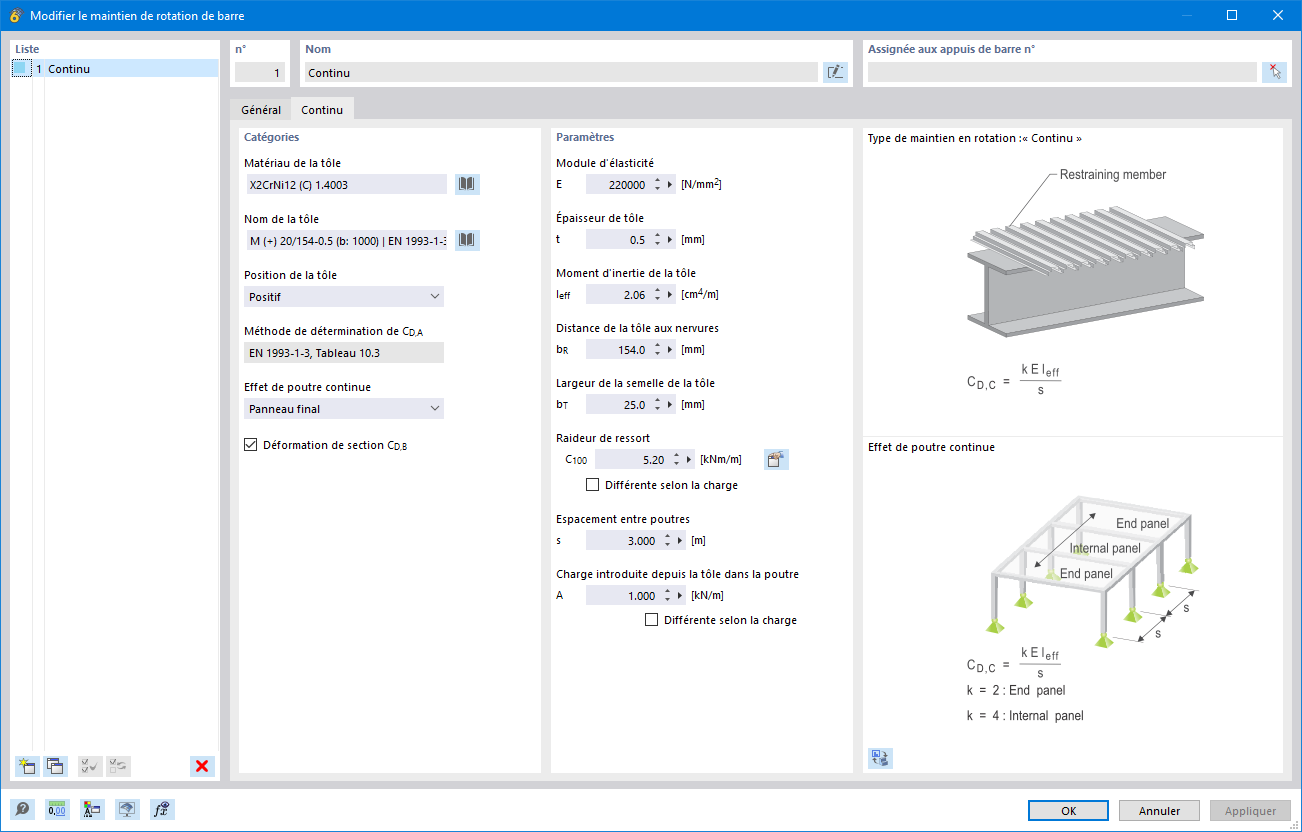Click the Annuler button
This screenshot has height=832, width=1302.
click(1159, 811)
